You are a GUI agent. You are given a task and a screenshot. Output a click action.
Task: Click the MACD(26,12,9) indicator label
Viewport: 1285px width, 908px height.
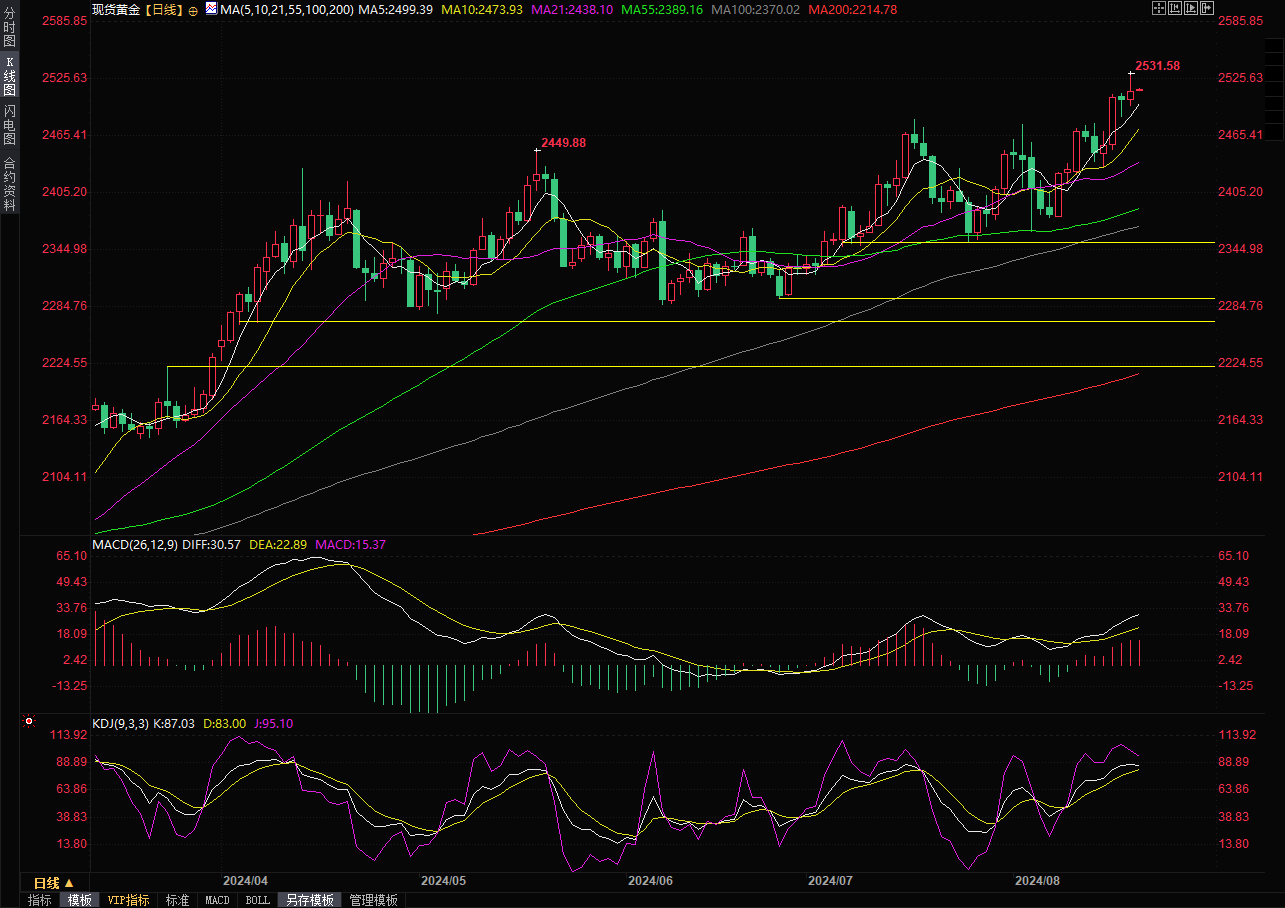click(135, 545)
